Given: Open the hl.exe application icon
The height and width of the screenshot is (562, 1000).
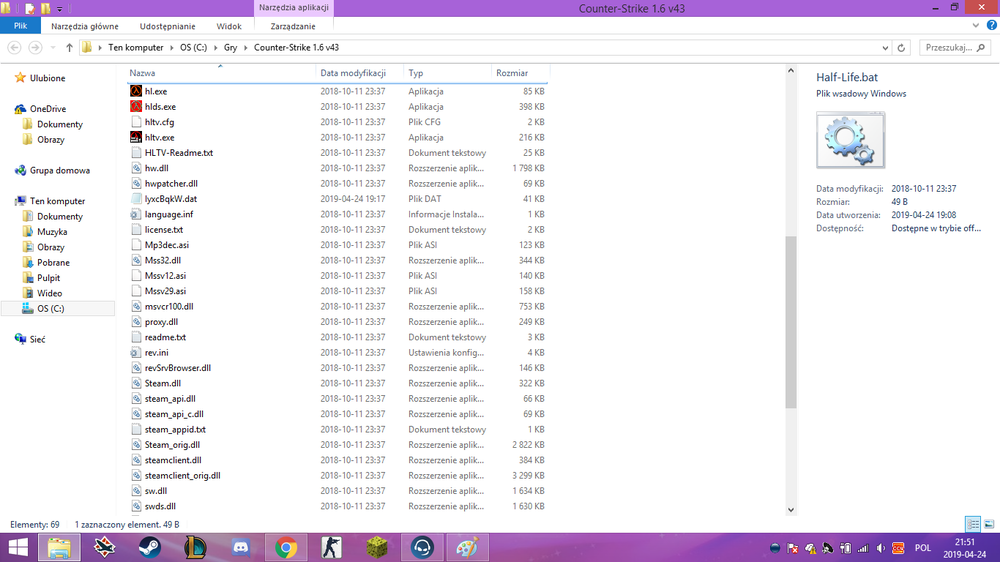Looking at the screenshot, I should 136,91.
